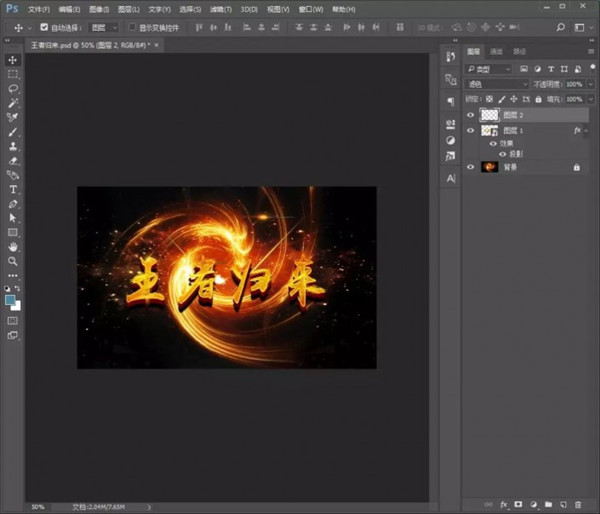Create a new layer with bottom icon
Screen dimensions: 600x514
(563, 504)
